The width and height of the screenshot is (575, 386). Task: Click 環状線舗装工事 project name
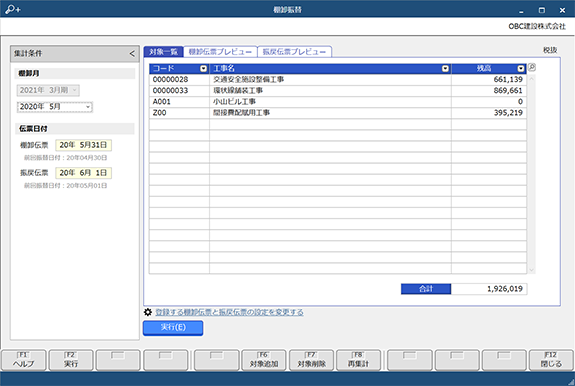(x=238, y=91)
